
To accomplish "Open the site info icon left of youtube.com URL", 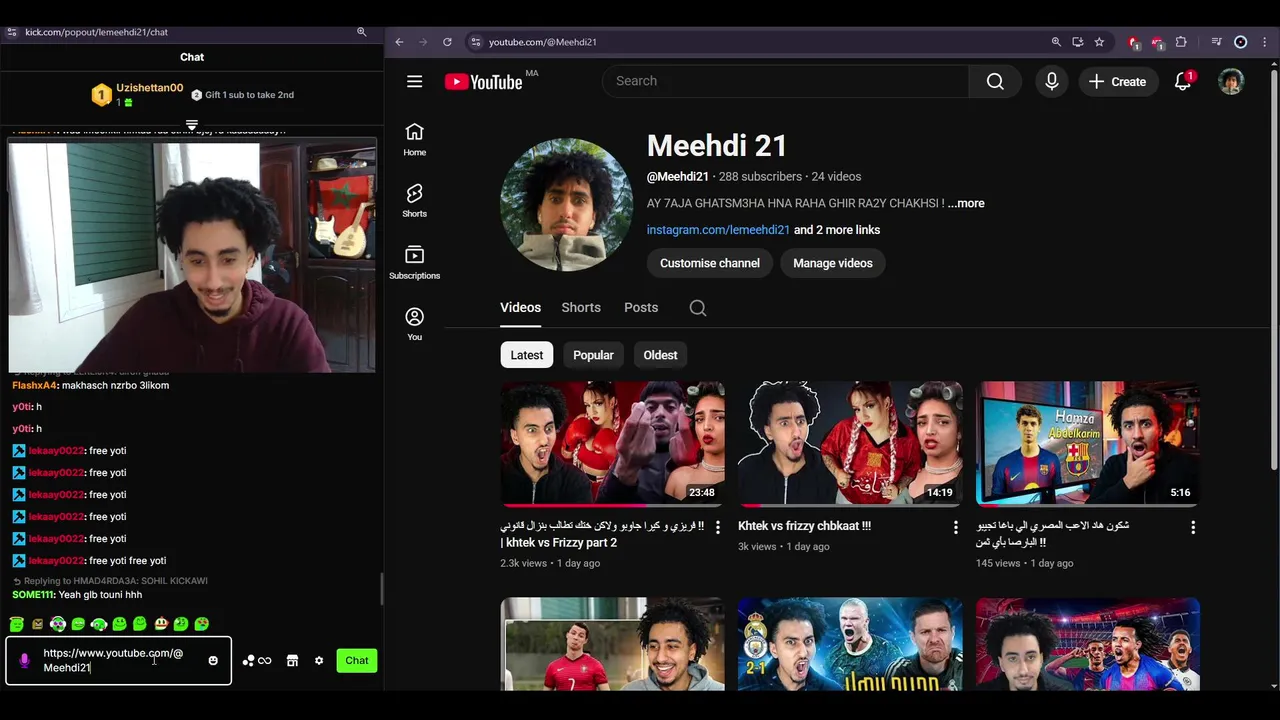I will [x=476, y=42].
